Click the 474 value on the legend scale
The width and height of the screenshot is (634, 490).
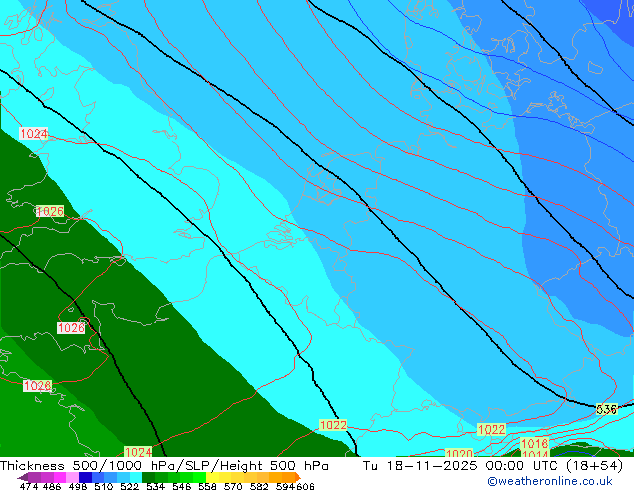click(x=29, y=486)
